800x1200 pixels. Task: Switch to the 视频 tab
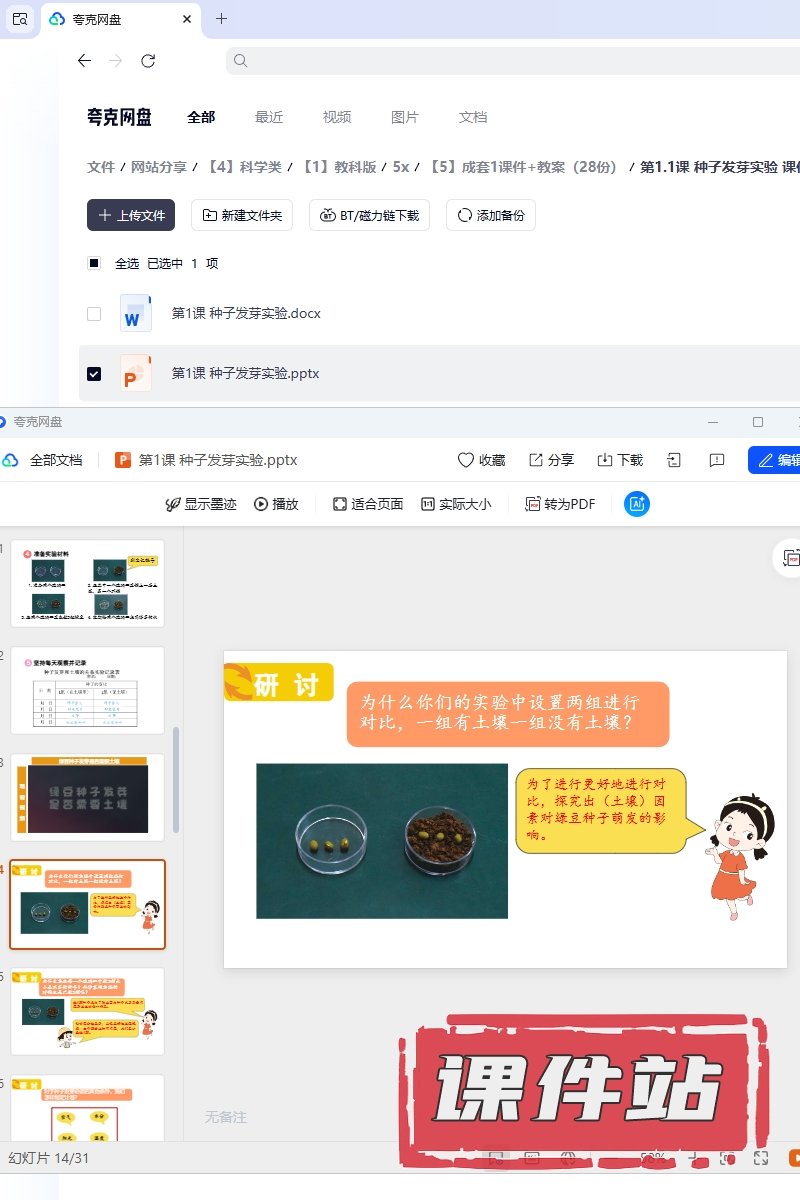(x=337, y=117)
